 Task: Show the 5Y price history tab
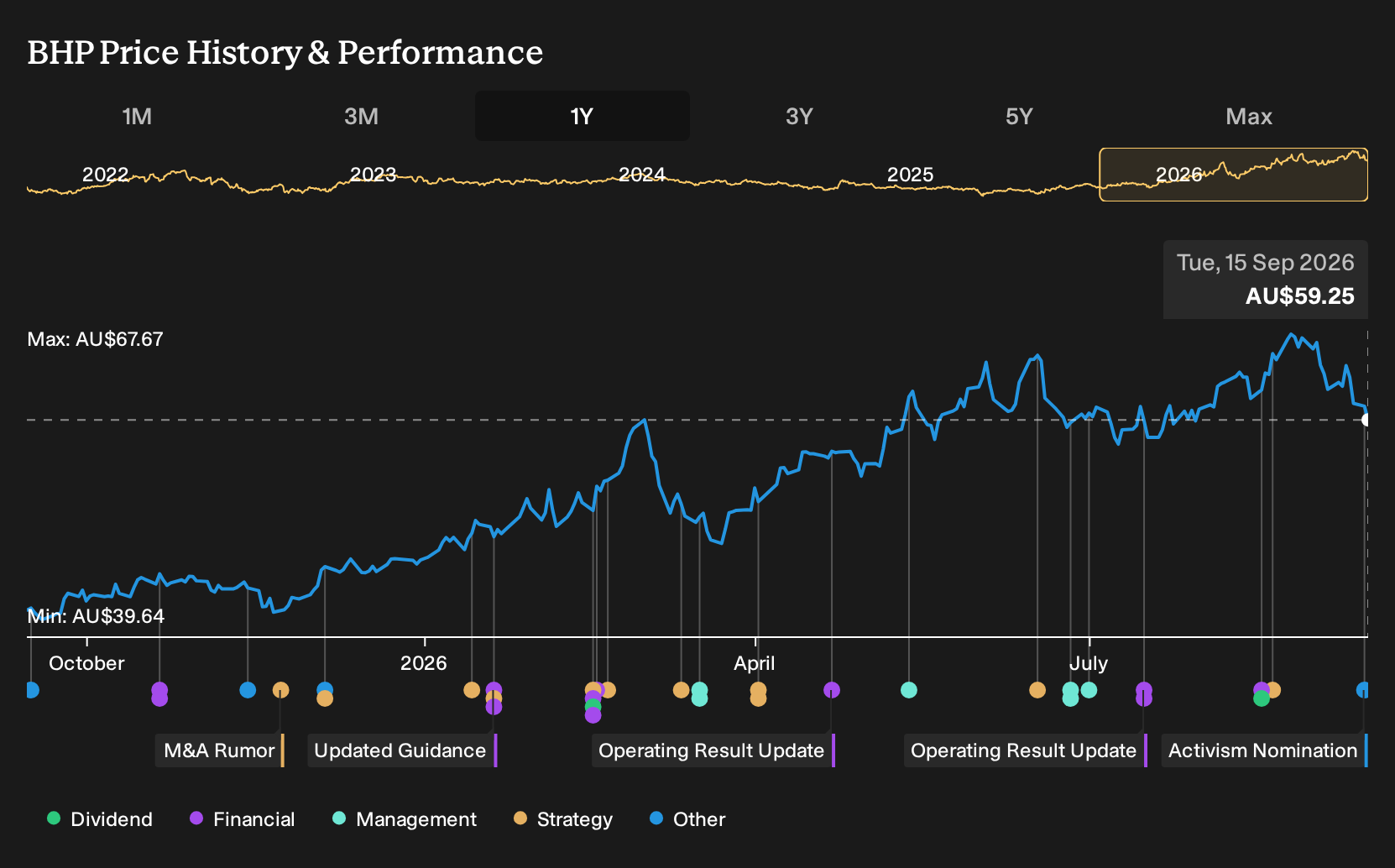[x=1019, y=116]
